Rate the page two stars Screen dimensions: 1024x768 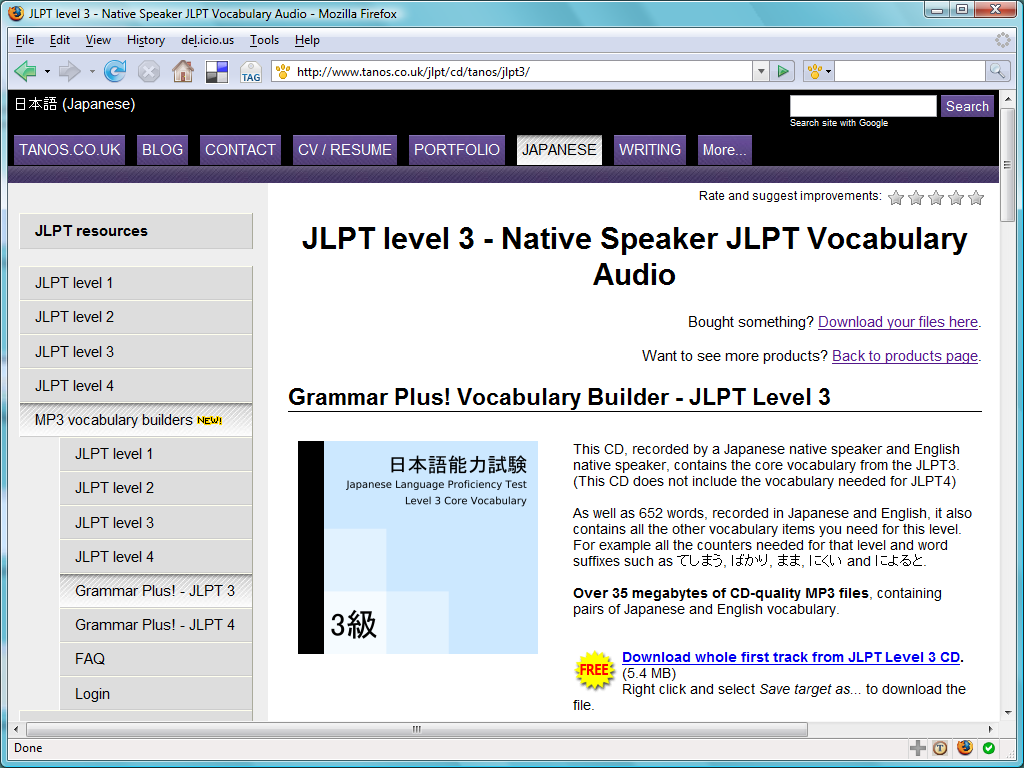click(916, 197)
